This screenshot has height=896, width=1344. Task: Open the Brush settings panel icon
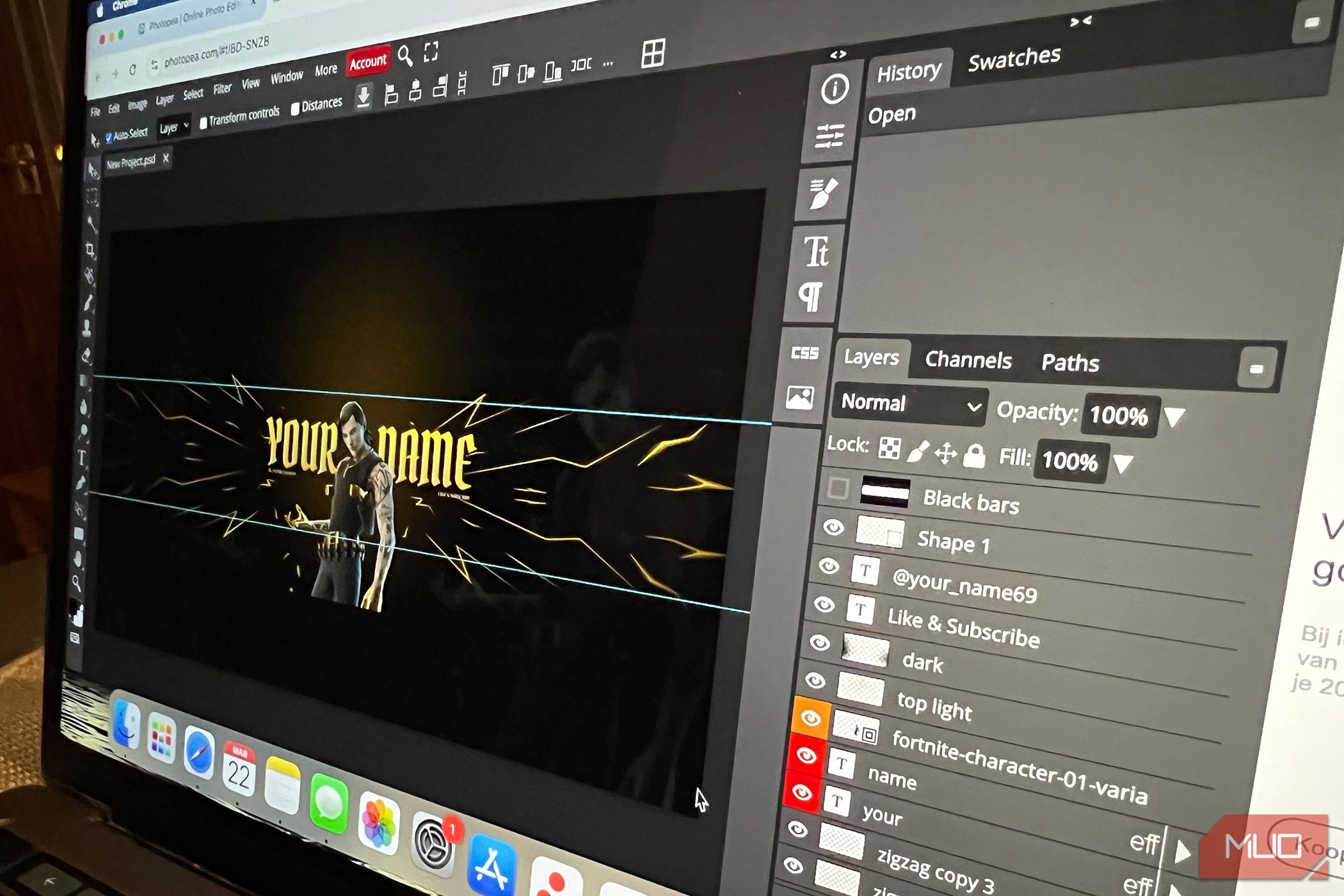pos(822,193)
